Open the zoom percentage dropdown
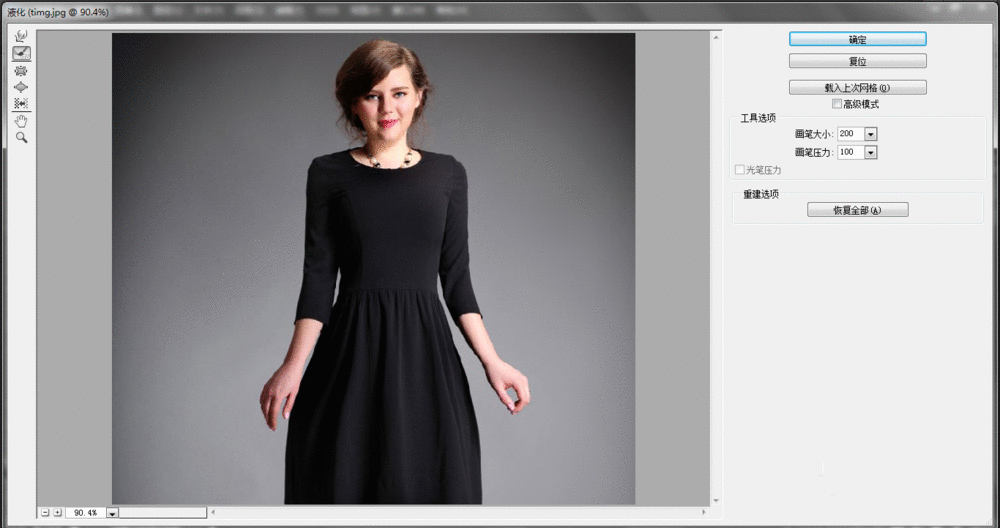The height and width of the screenshot is (528, 1000). pos(112,513)
